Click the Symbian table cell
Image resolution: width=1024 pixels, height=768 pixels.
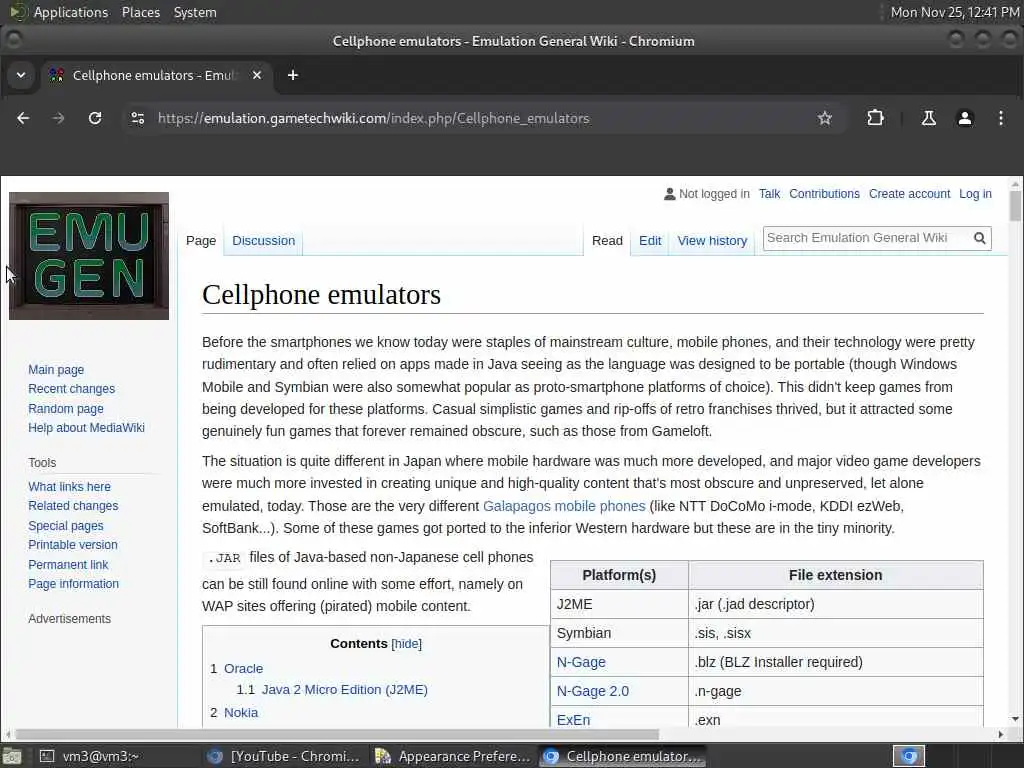[619, 633]
